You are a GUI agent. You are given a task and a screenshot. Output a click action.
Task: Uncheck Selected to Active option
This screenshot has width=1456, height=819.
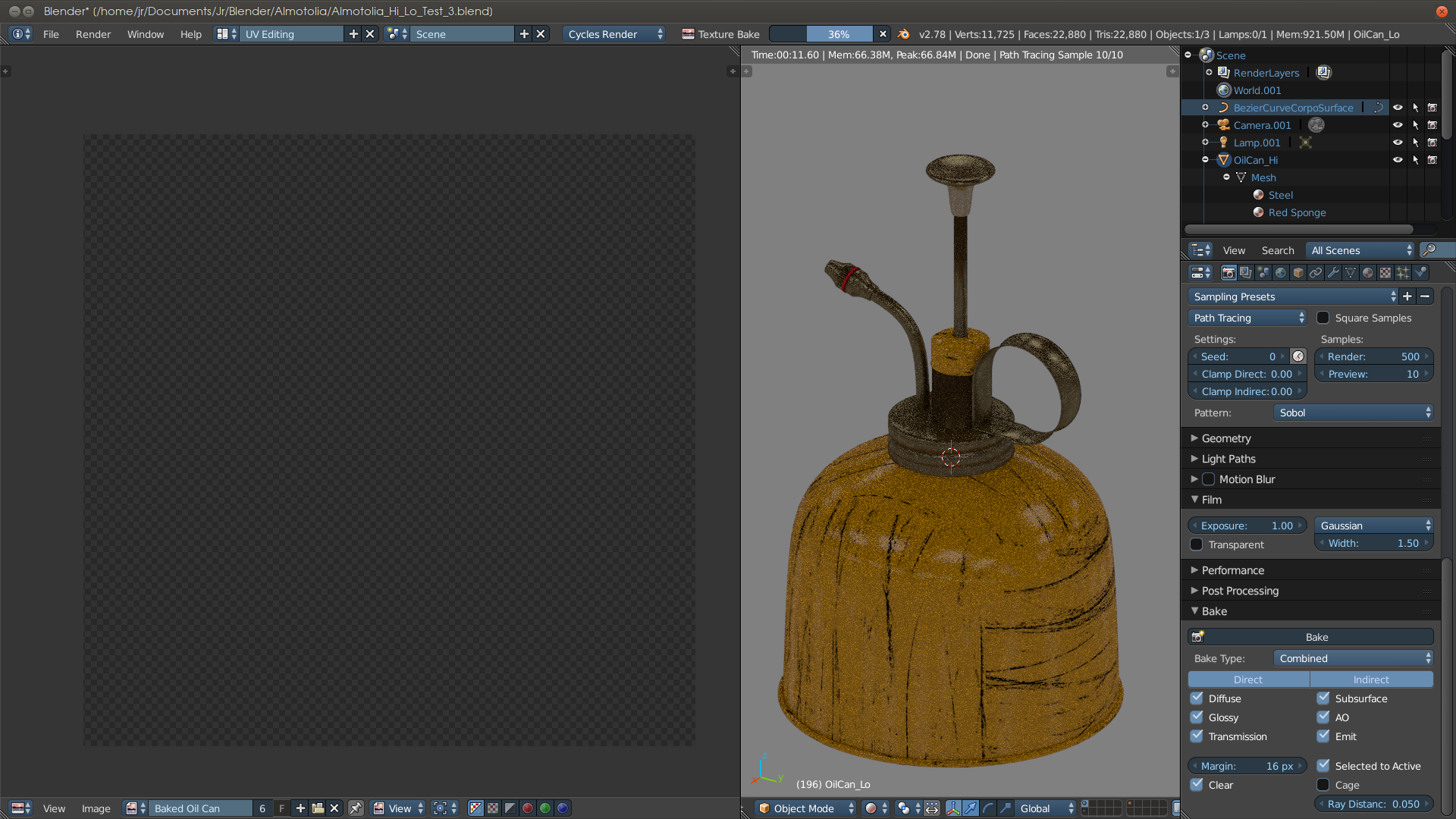[x=1323, y=766]
